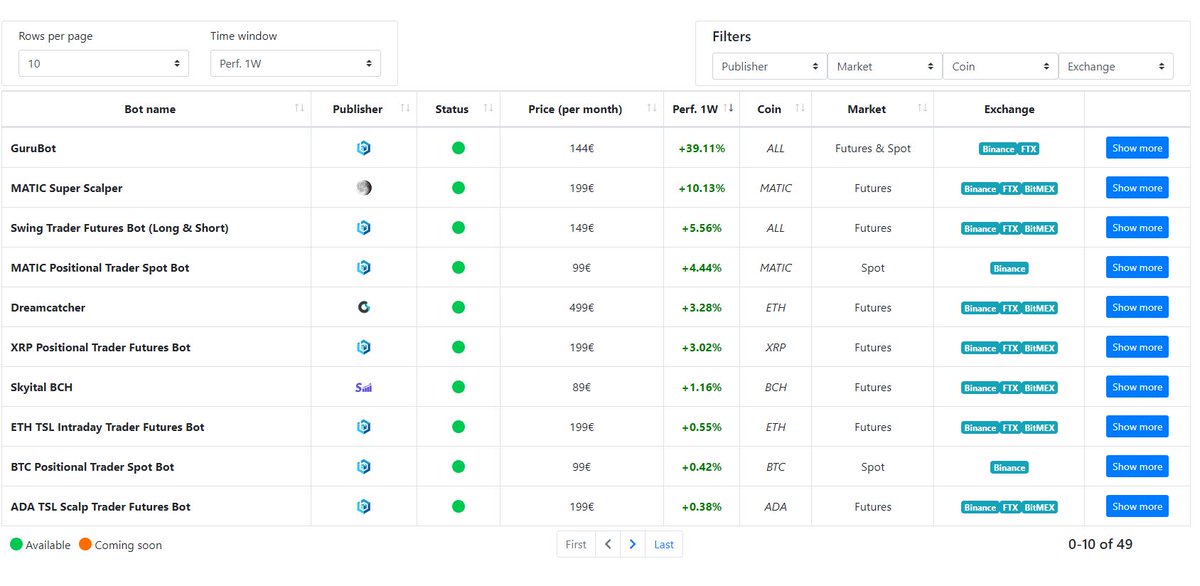
Task: Click XRP coin cell
Action: (775, 347)
